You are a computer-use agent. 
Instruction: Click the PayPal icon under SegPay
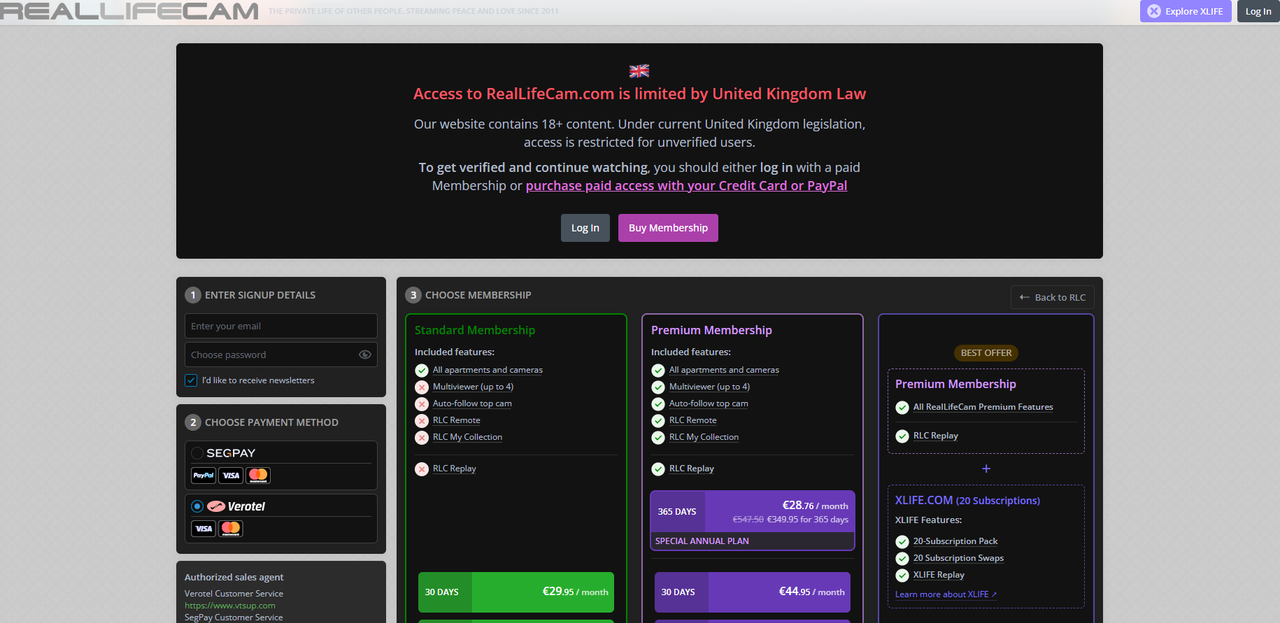point(204,475)
